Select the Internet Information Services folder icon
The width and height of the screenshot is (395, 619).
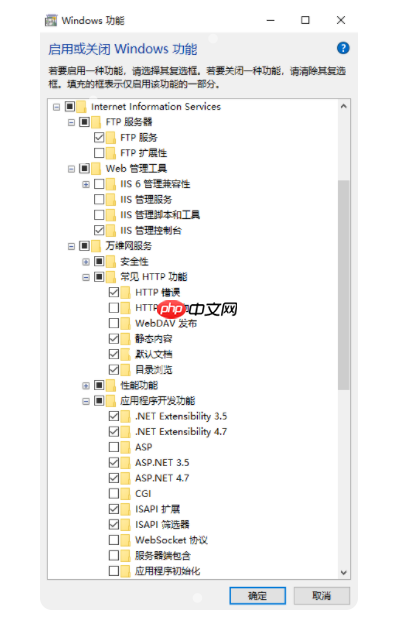(x=81, y=107)
